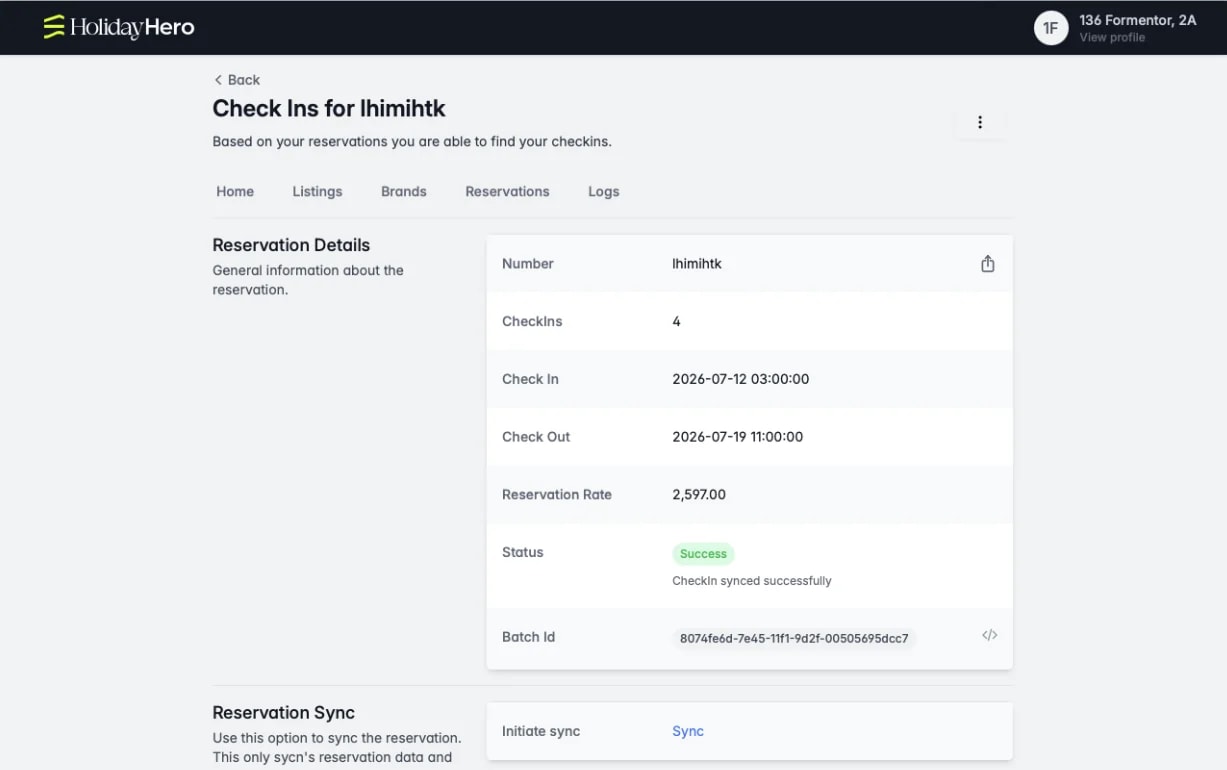Open the Reservations tab
This screenshot has width=1227, height=770.
pyautogui.click(x=507, y=191)
